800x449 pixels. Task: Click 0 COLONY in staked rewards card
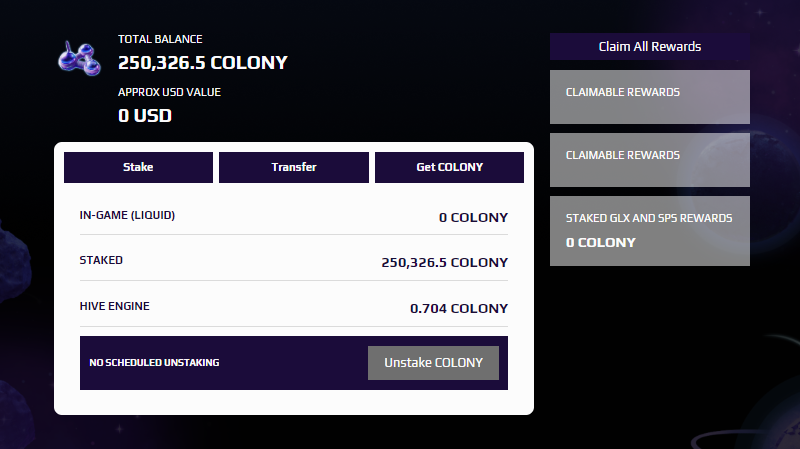coord(601,243)
